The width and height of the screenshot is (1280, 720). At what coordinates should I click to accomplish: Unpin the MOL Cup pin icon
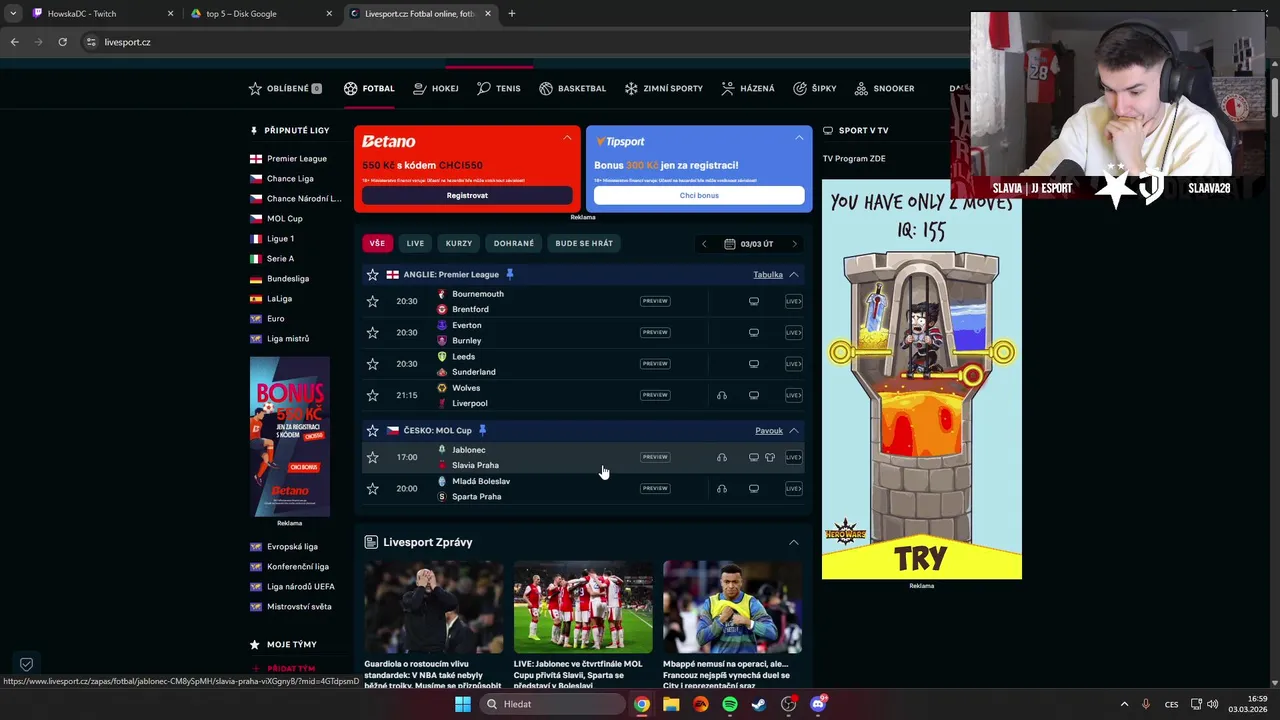coord(482,430)
